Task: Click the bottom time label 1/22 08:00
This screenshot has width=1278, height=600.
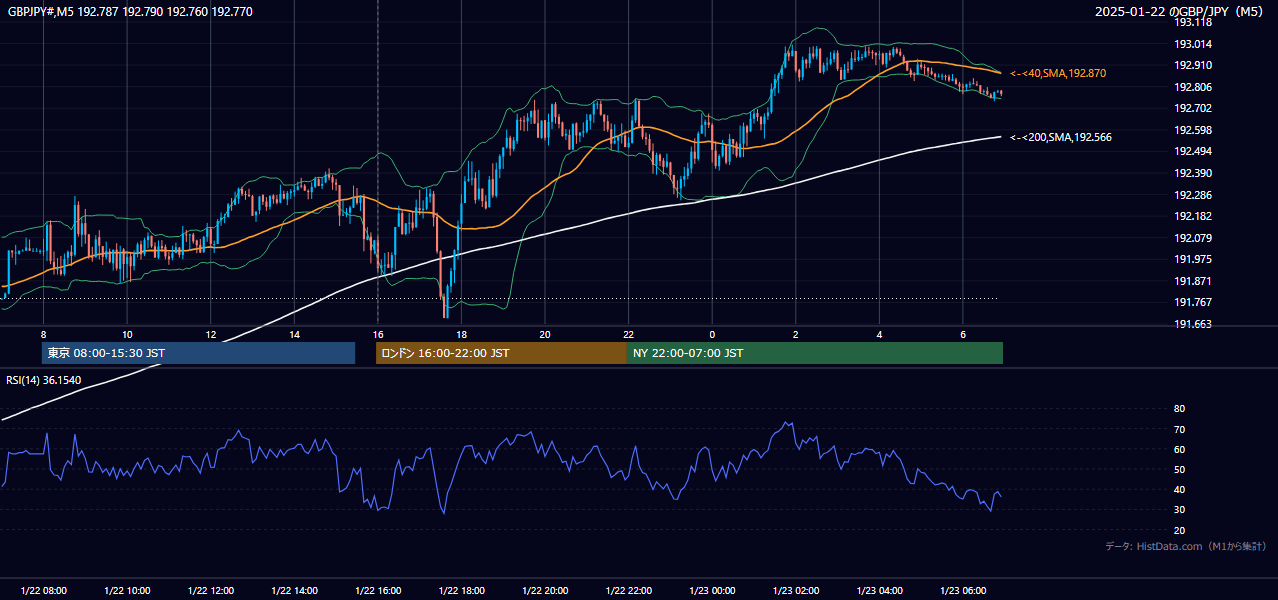Action: [x=43, y=591]
